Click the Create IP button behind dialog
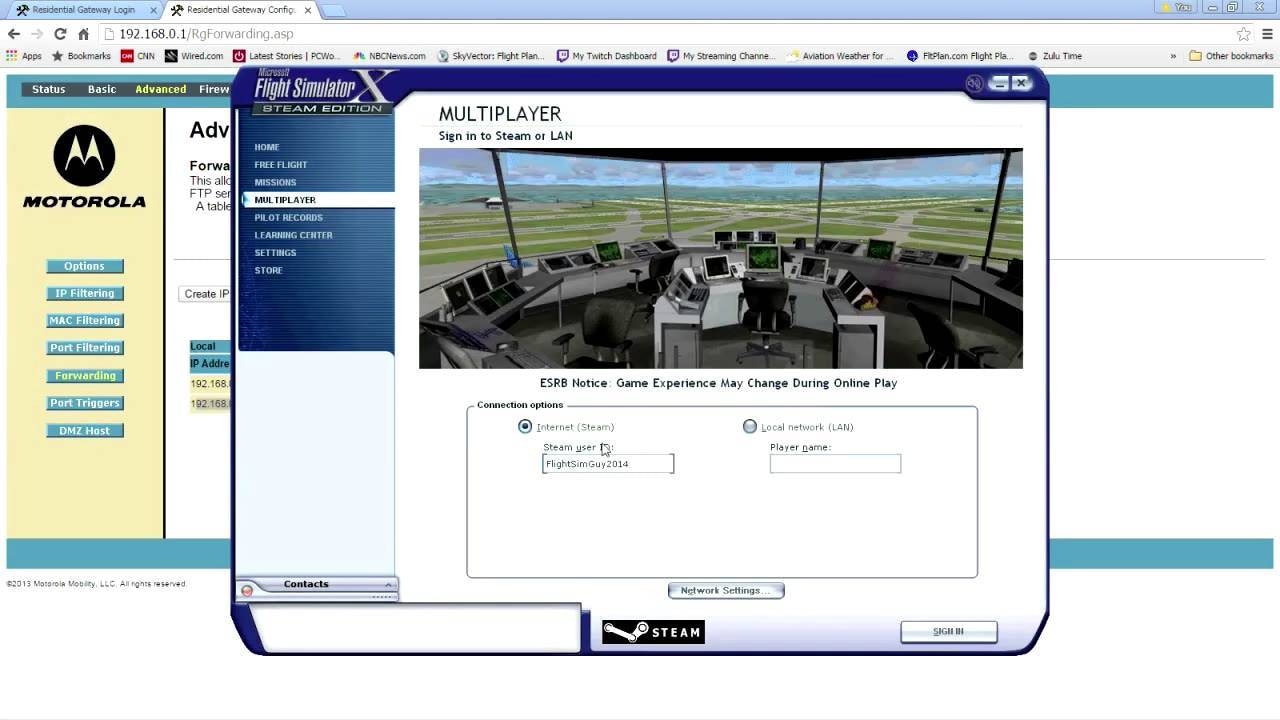This screenshot has height=720, width=1280. coord(205,294)
